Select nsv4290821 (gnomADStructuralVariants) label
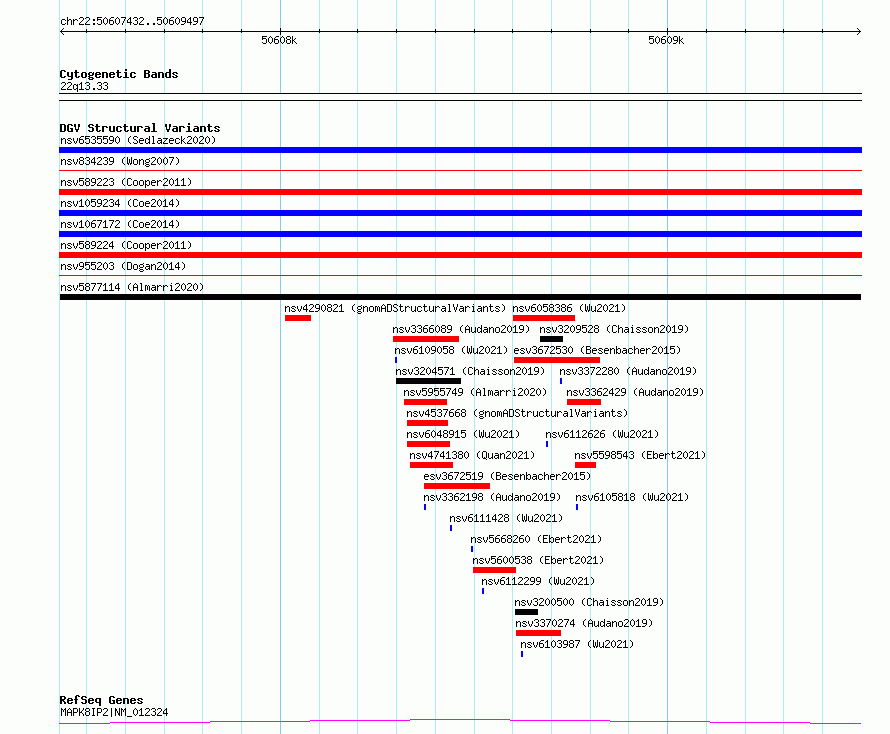The image size is (890, 734). [x=395, y=308]
